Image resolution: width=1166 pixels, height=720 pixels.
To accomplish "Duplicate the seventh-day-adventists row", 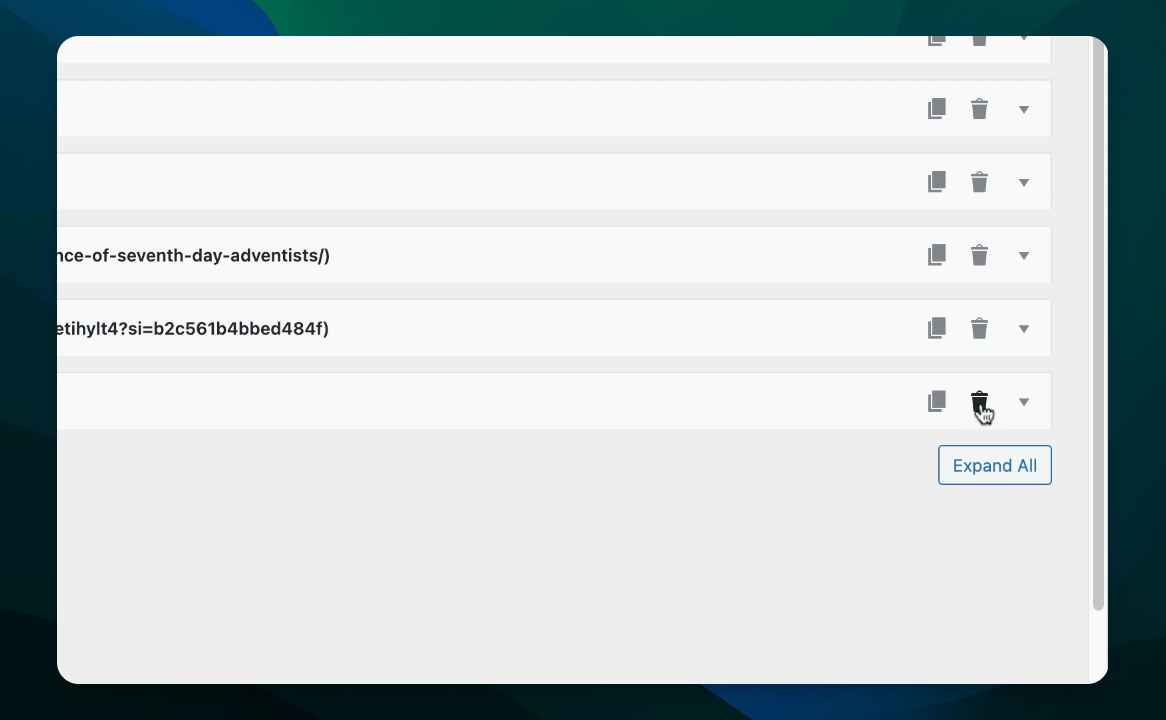I will (x=937, y=255).
